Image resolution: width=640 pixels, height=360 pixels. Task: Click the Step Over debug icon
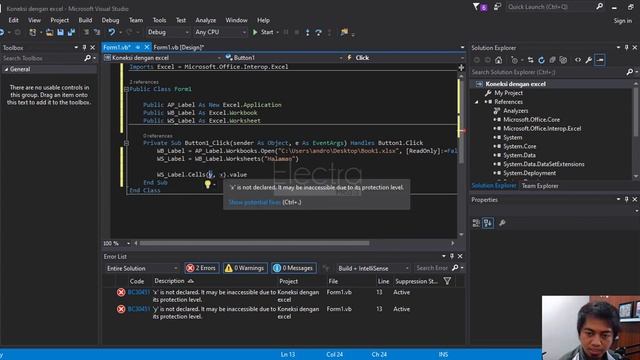tap(319, 32)
